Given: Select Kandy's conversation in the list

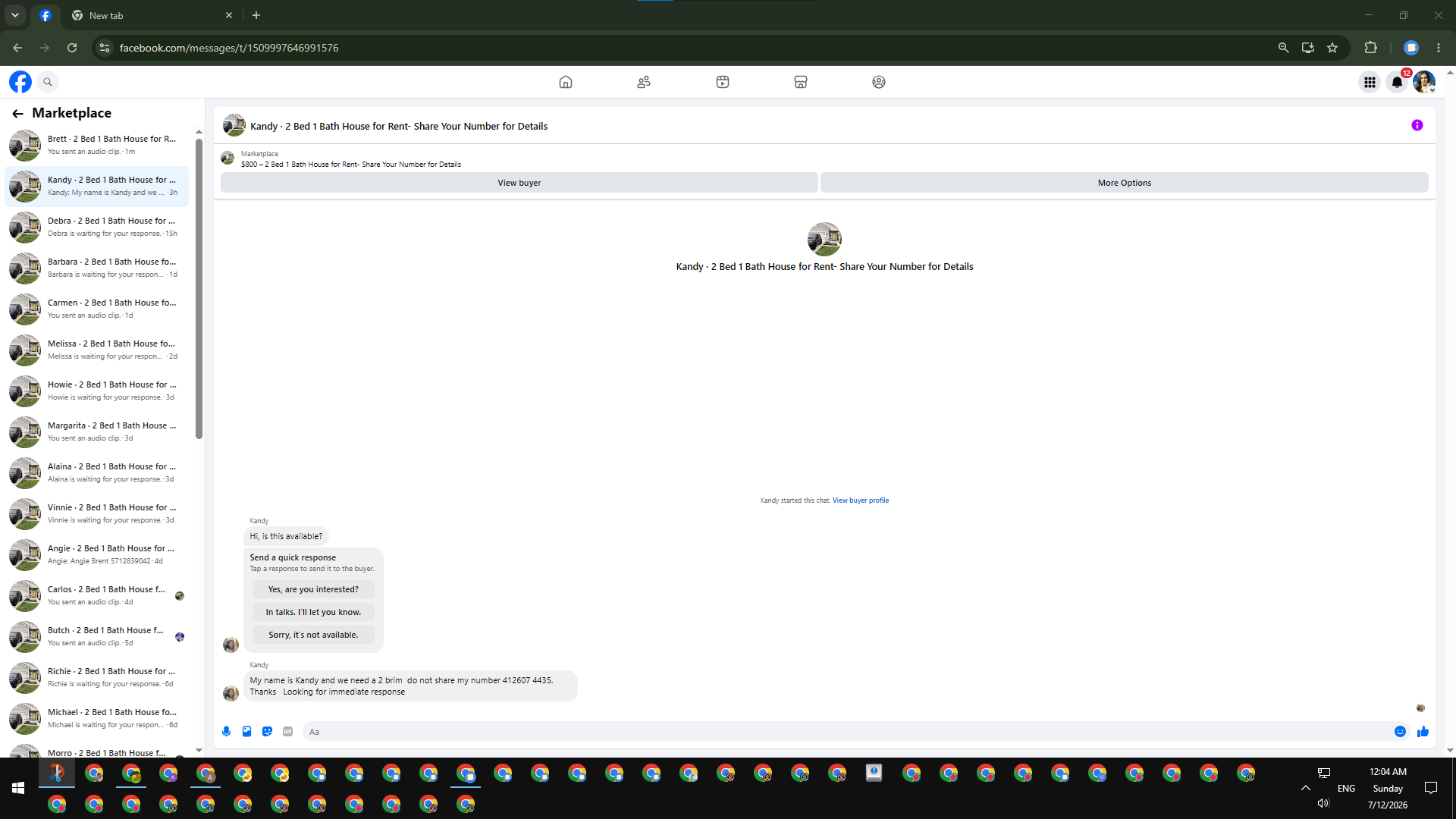Looking at the screenshot, I should point(97,187).
